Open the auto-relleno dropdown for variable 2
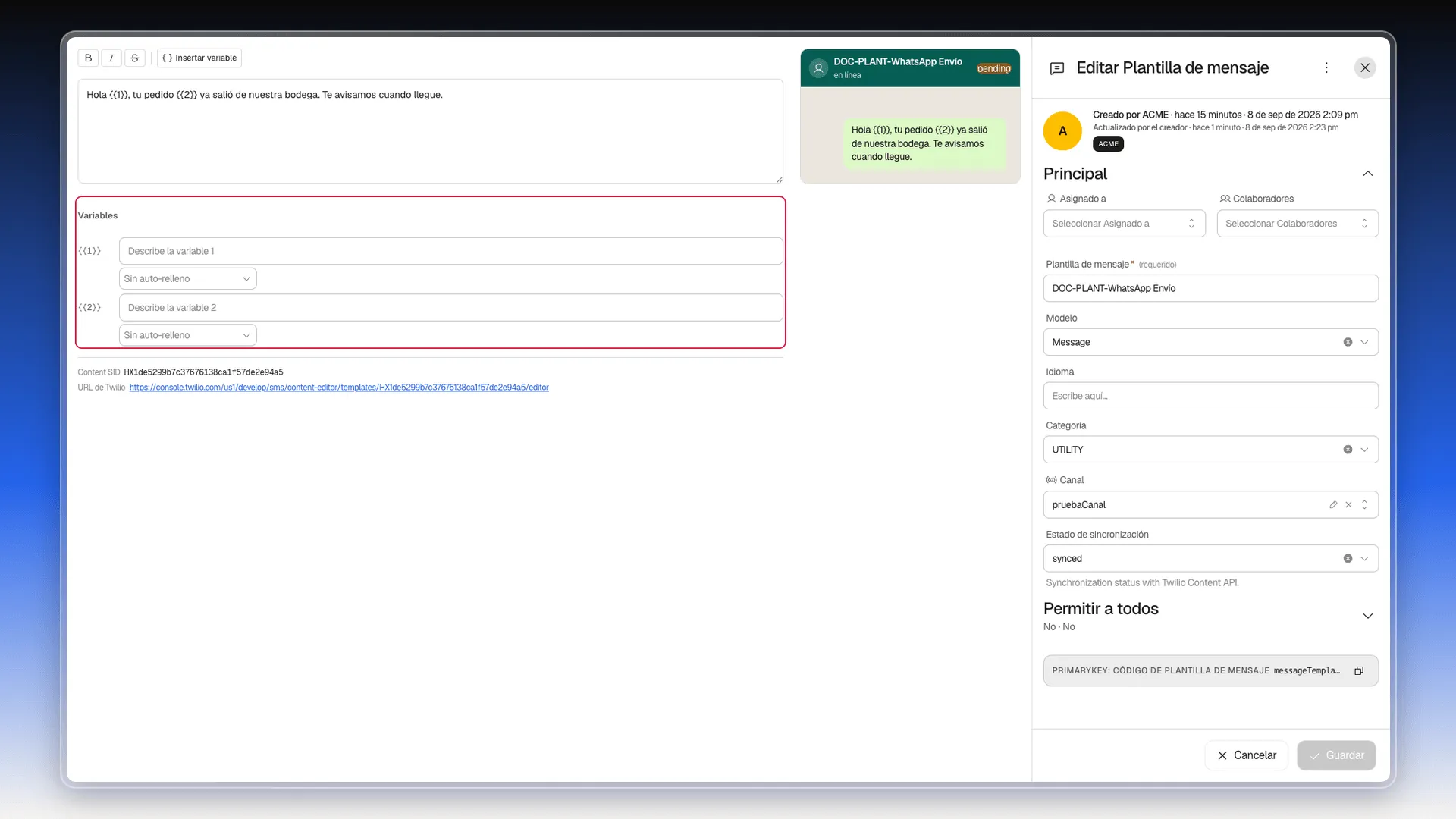The image size is (1456, 819). (x=187, y=335)
